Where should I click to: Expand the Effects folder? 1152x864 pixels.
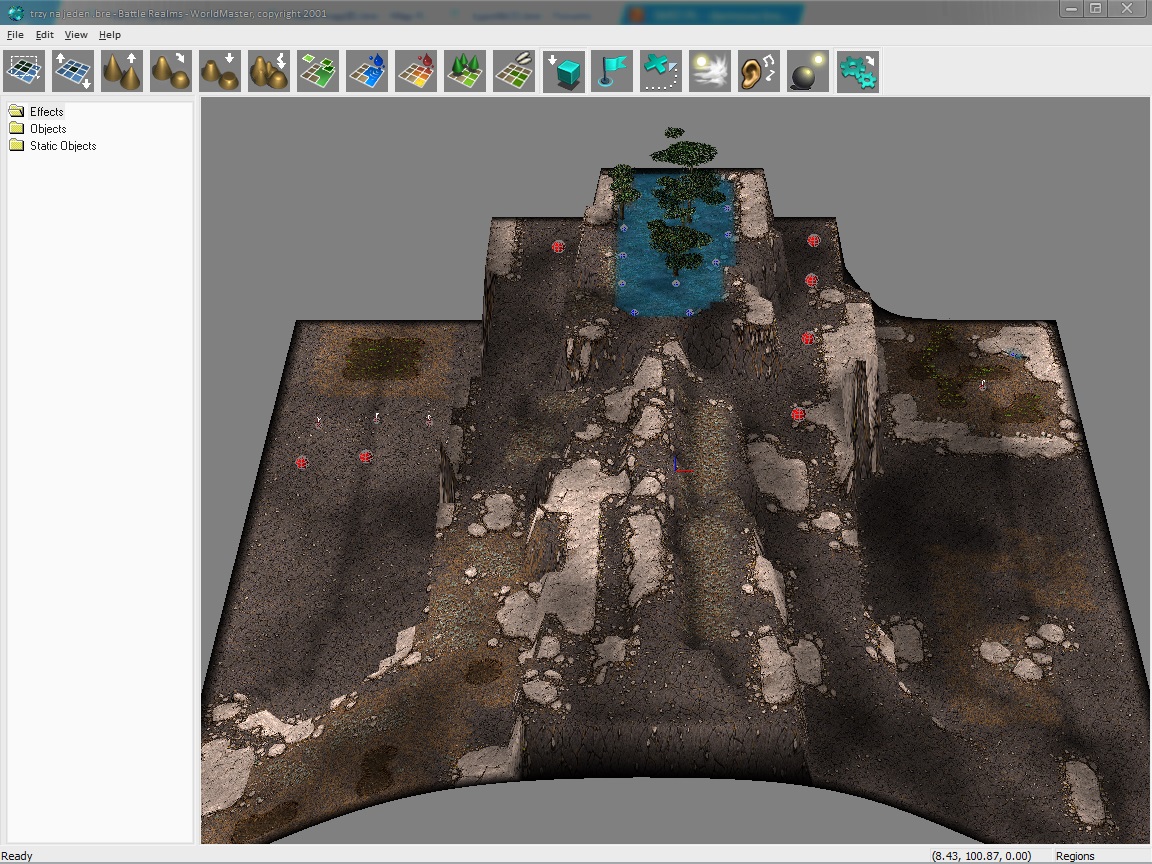click(x=46, y=112)
